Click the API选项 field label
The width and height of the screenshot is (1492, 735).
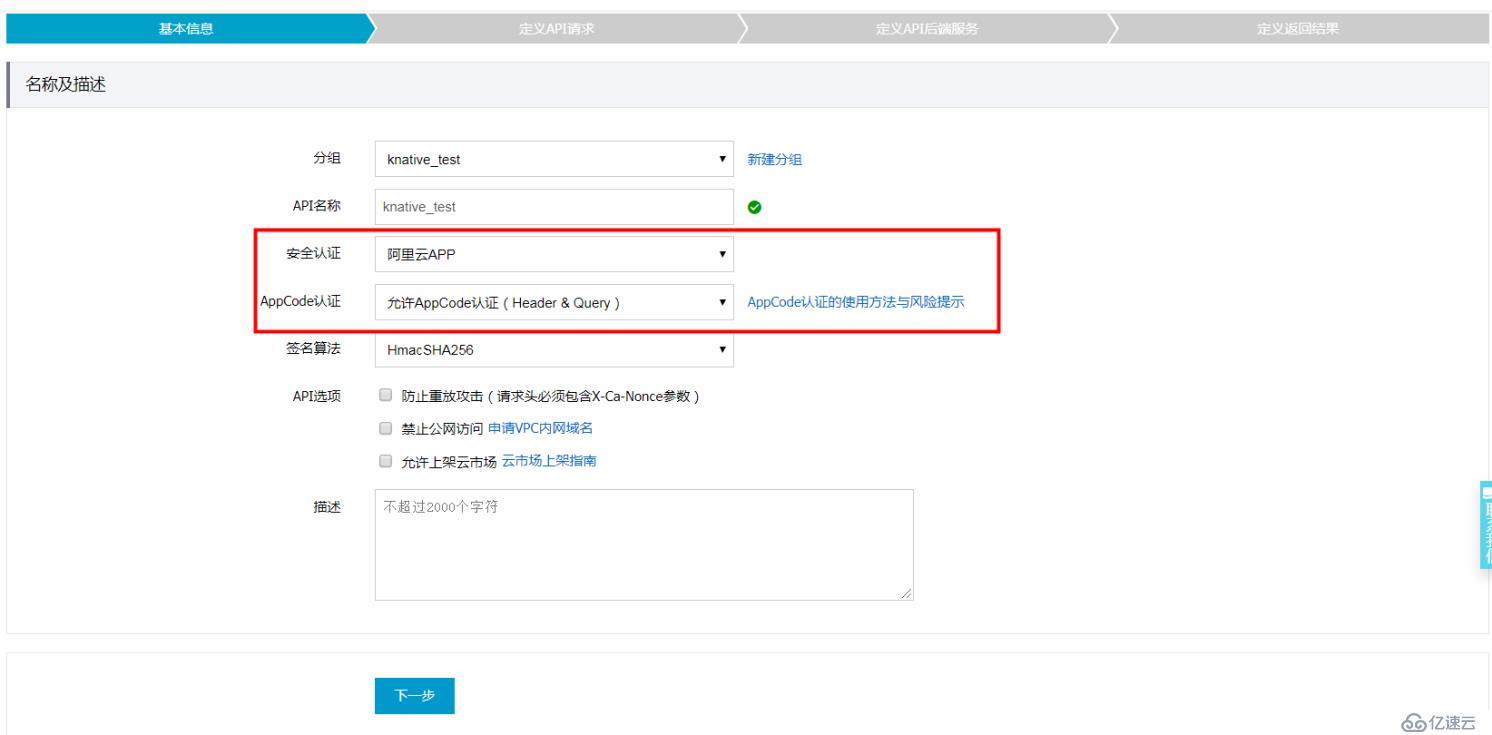[x=316, y=397]
